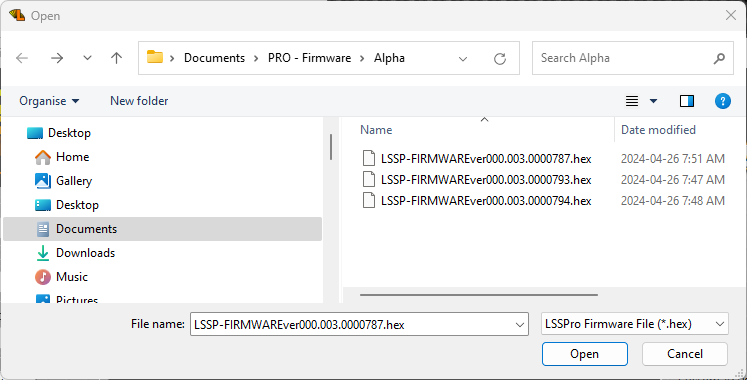Click date 2024-04-26 7:51 AM
Image resolution: width=747 pixels, height=380 pixels.
(673, 159)
